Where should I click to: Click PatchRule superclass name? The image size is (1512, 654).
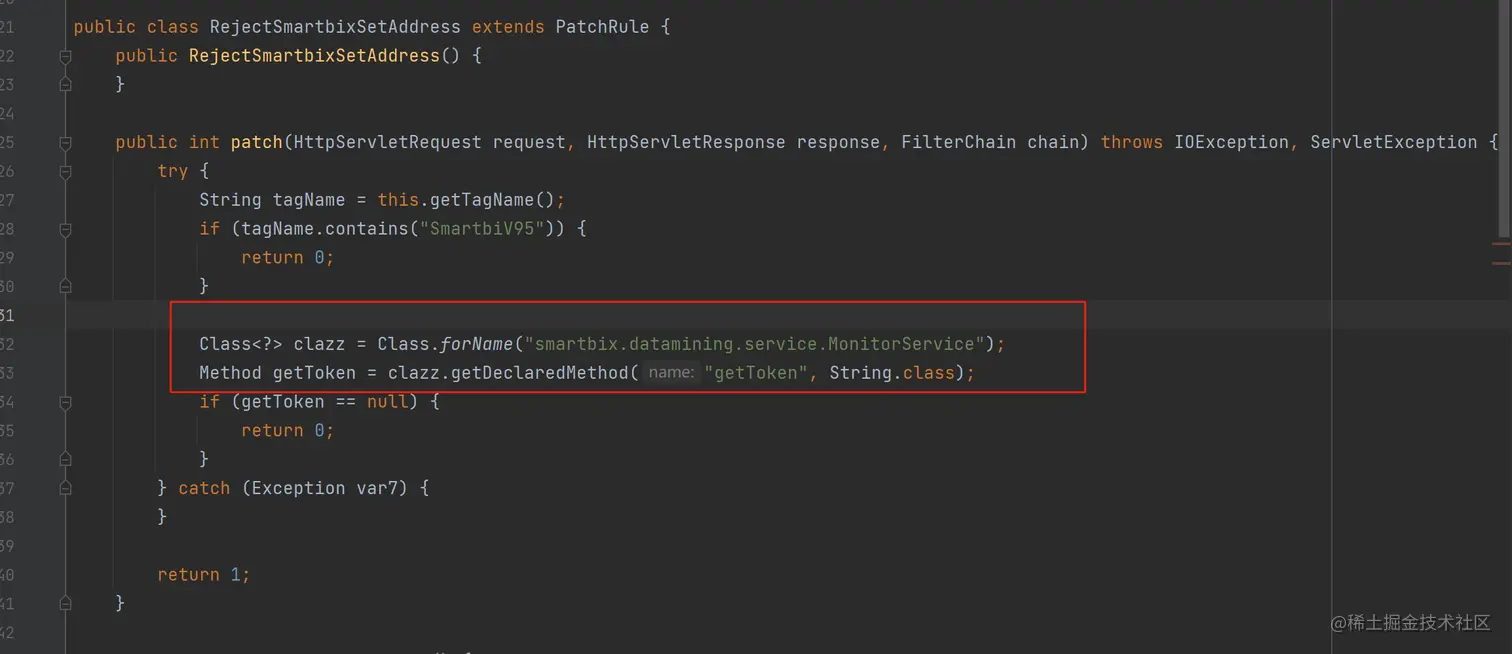point(603,27)
